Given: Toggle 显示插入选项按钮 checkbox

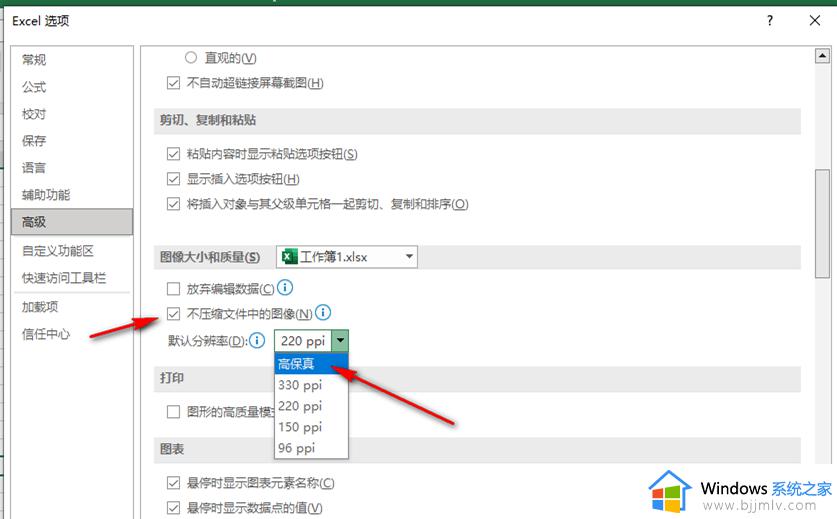Looking at the screenshot, I should pyautogui.click(x=173, y=178).
